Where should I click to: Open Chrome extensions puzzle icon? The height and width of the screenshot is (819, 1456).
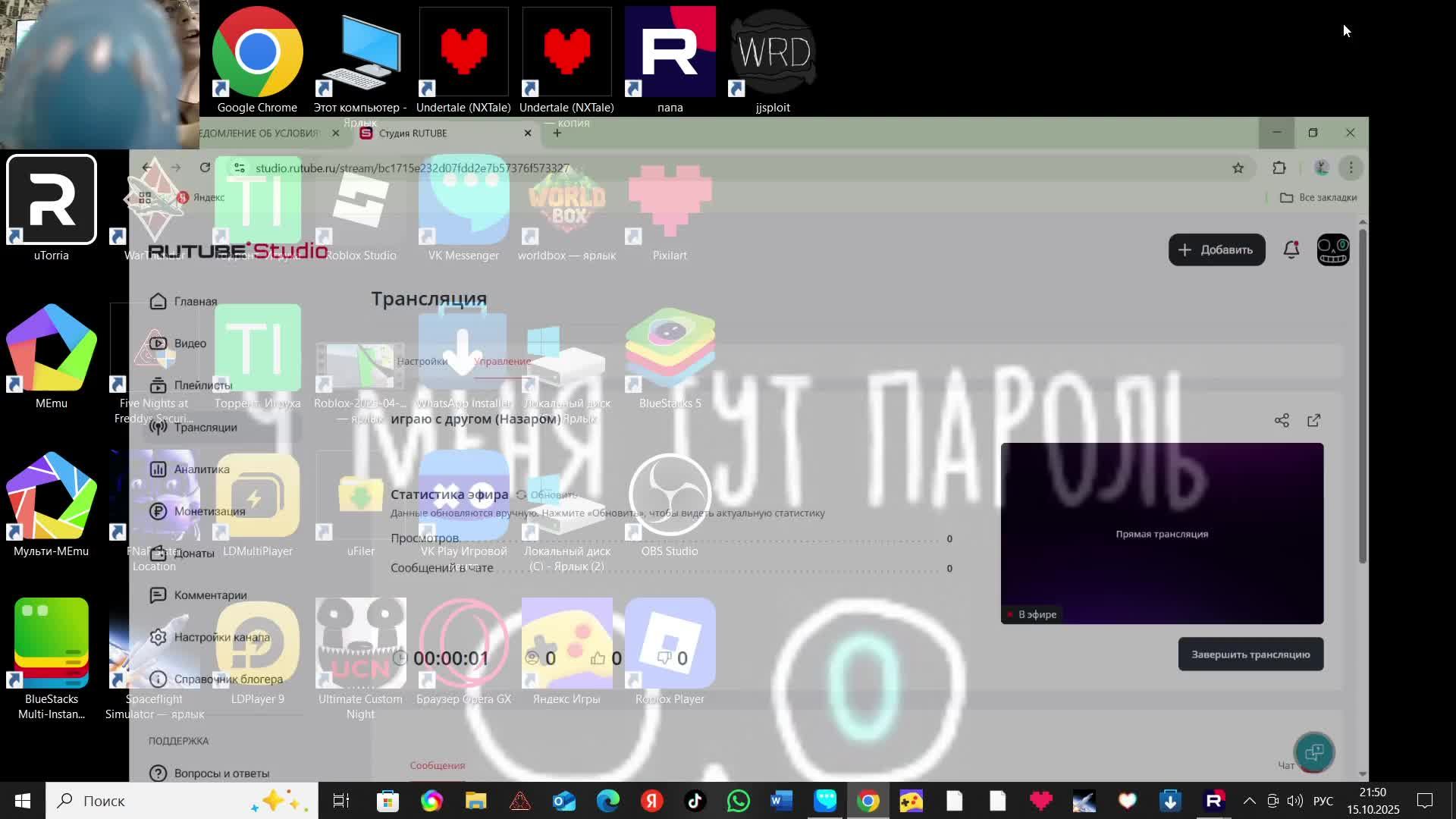[x=1279, y=168]
